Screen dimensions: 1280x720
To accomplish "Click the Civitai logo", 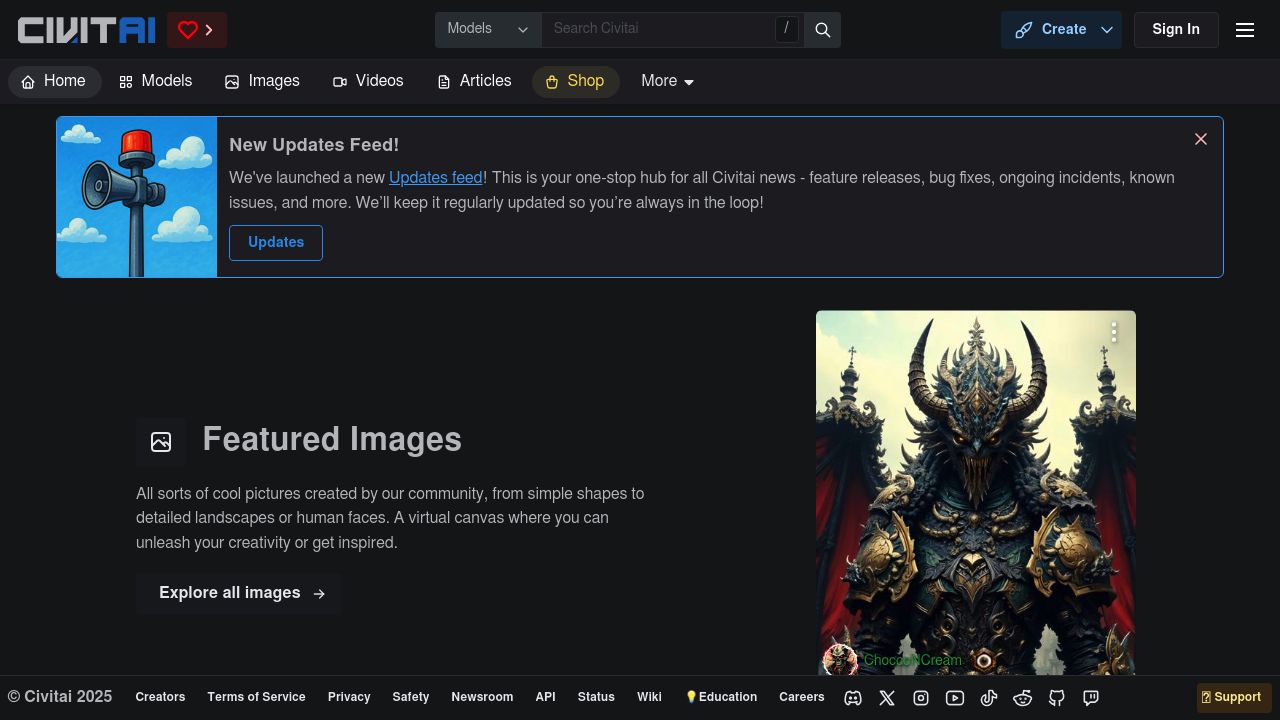I will click(x=87, y=30).
